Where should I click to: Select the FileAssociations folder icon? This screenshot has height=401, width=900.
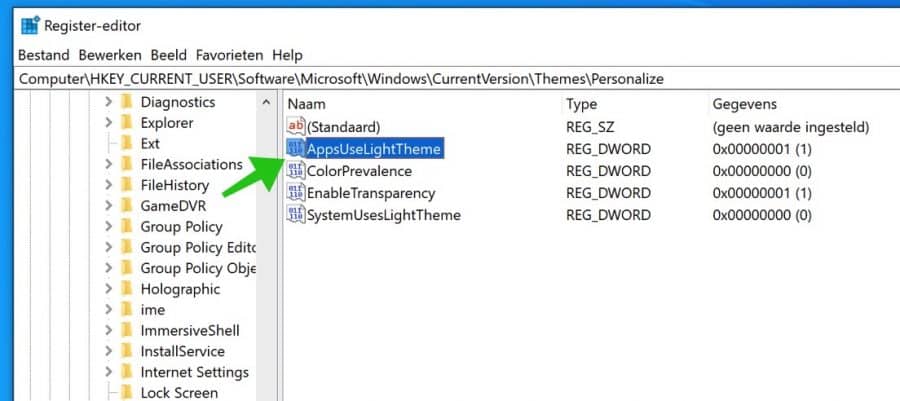point(127,164)
